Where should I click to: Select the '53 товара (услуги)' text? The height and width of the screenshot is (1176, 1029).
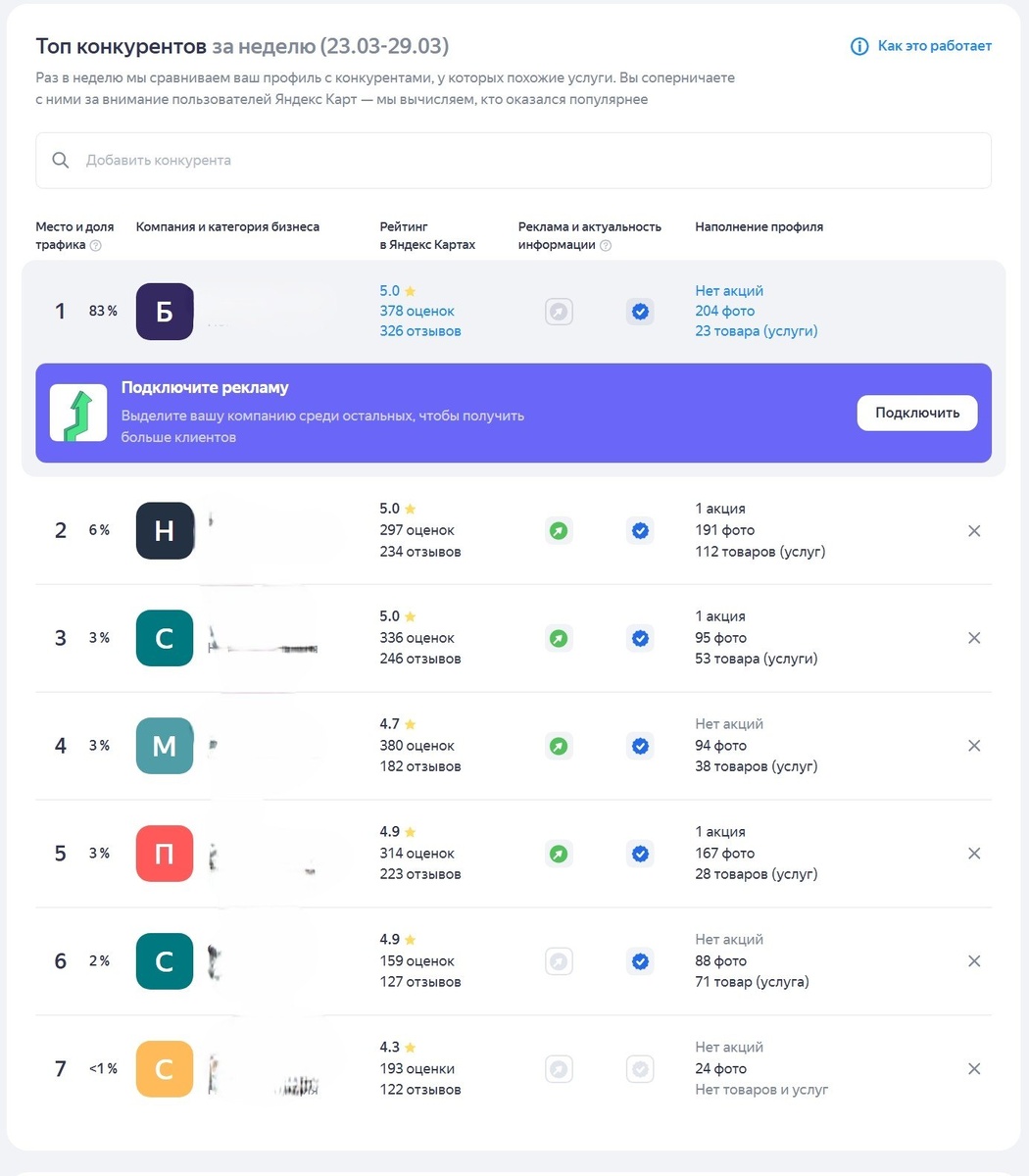click(757, 659)
